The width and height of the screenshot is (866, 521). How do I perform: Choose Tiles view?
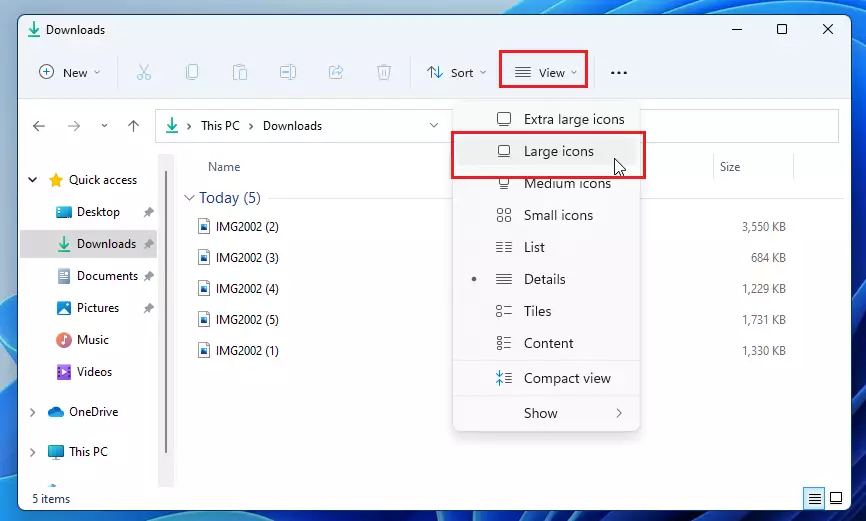pos(546,312)
